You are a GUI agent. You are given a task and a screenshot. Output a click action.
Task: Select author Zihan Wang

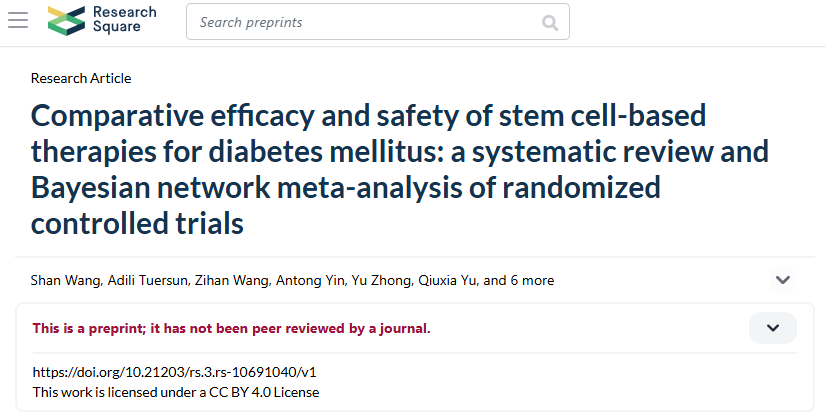[232, 280]
